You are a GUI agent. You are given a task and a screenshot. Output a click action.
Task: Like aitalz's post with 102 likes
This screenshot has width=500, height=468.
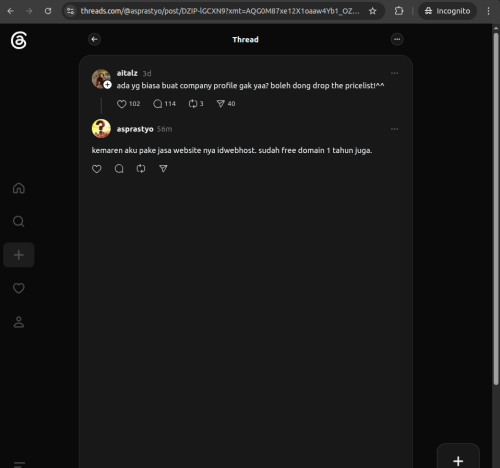[128, 104]
